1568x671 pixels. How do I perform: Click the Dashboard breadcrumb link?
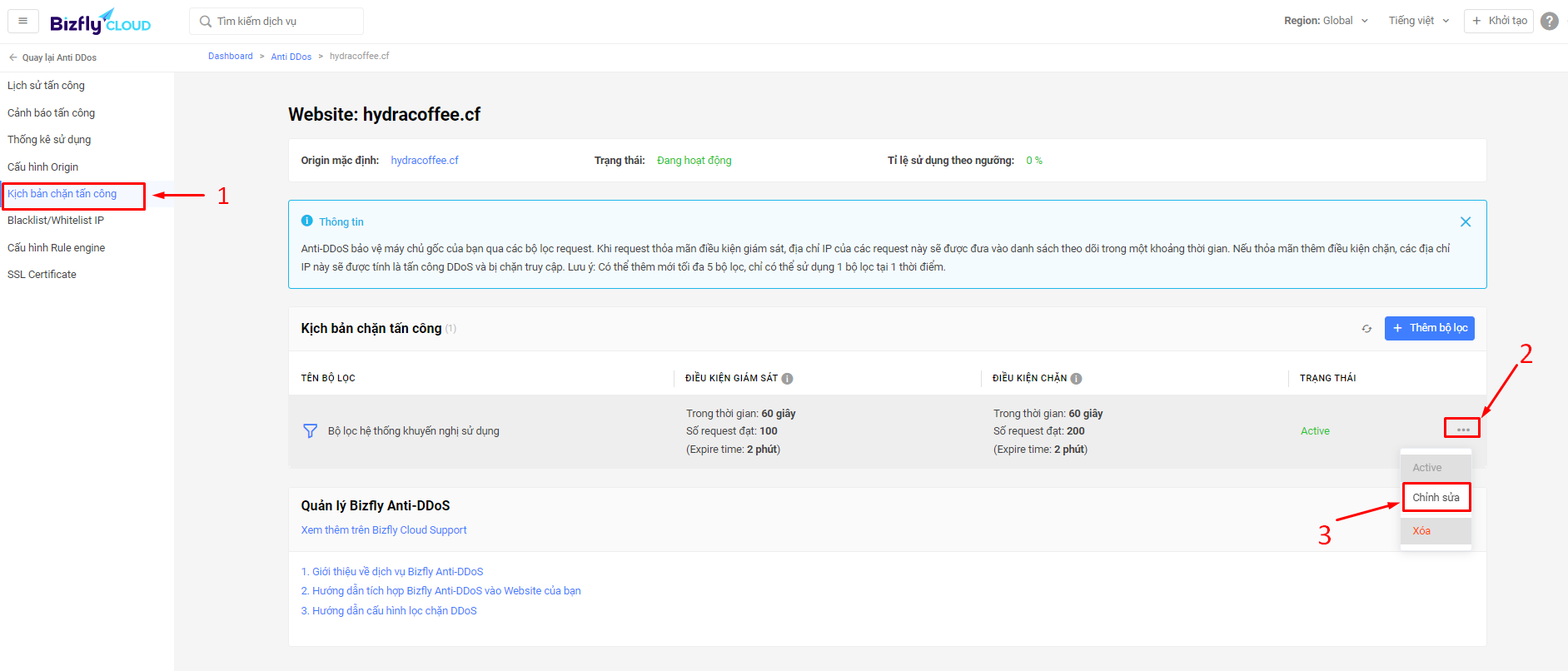(231, 57)
